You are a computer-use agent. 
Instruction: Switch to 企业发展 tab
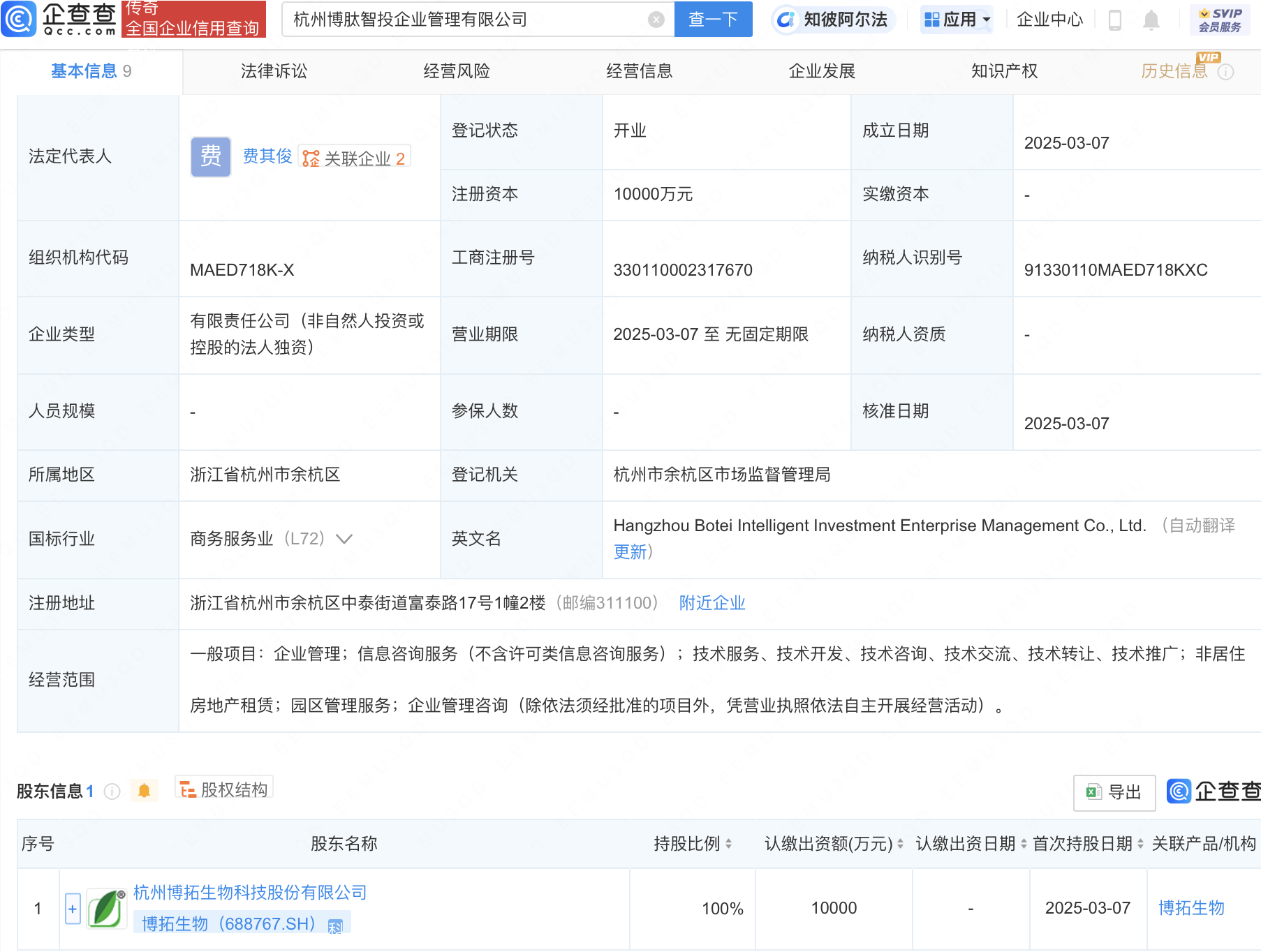coord(822,71)
